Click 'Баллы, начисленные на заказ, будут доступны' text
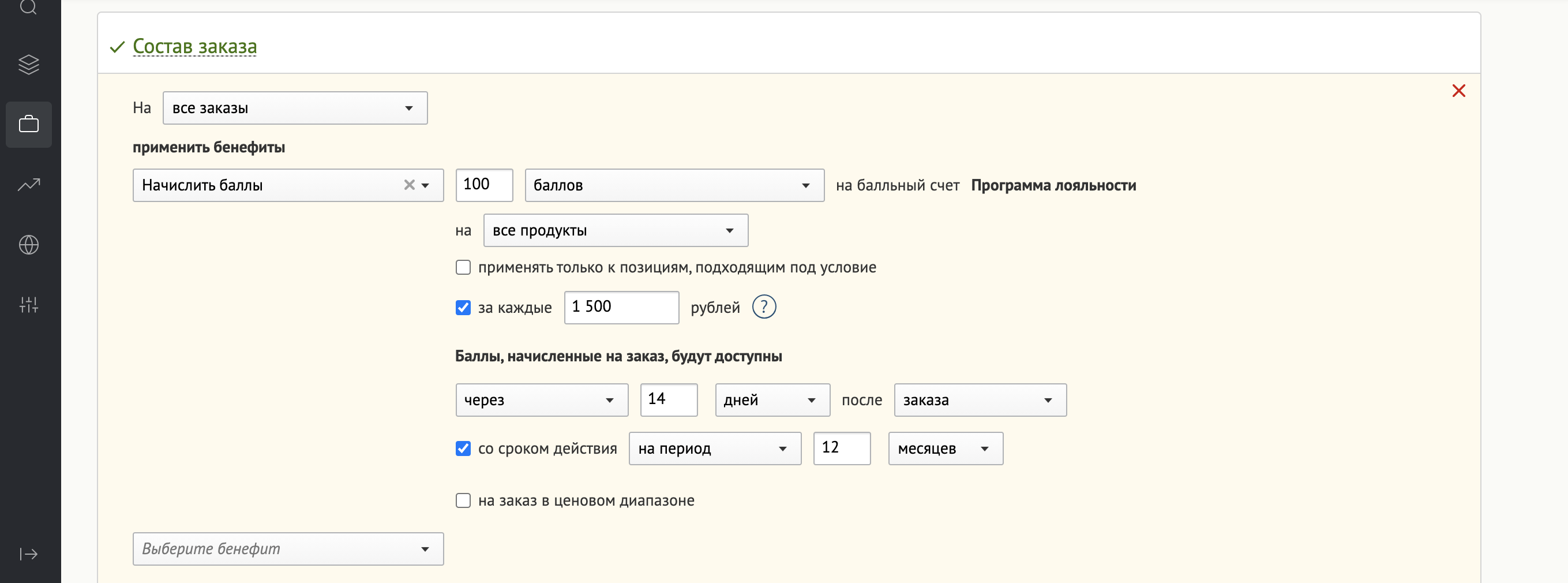1568x583 pixels. click(618, 356)
